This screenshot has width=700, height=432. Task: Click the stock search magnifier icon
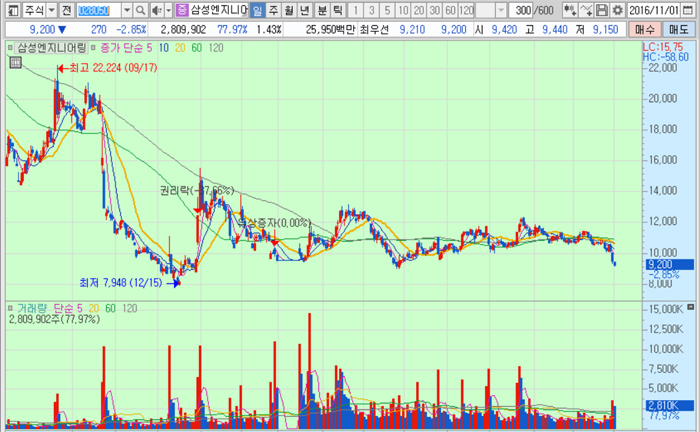pos(138,10)
